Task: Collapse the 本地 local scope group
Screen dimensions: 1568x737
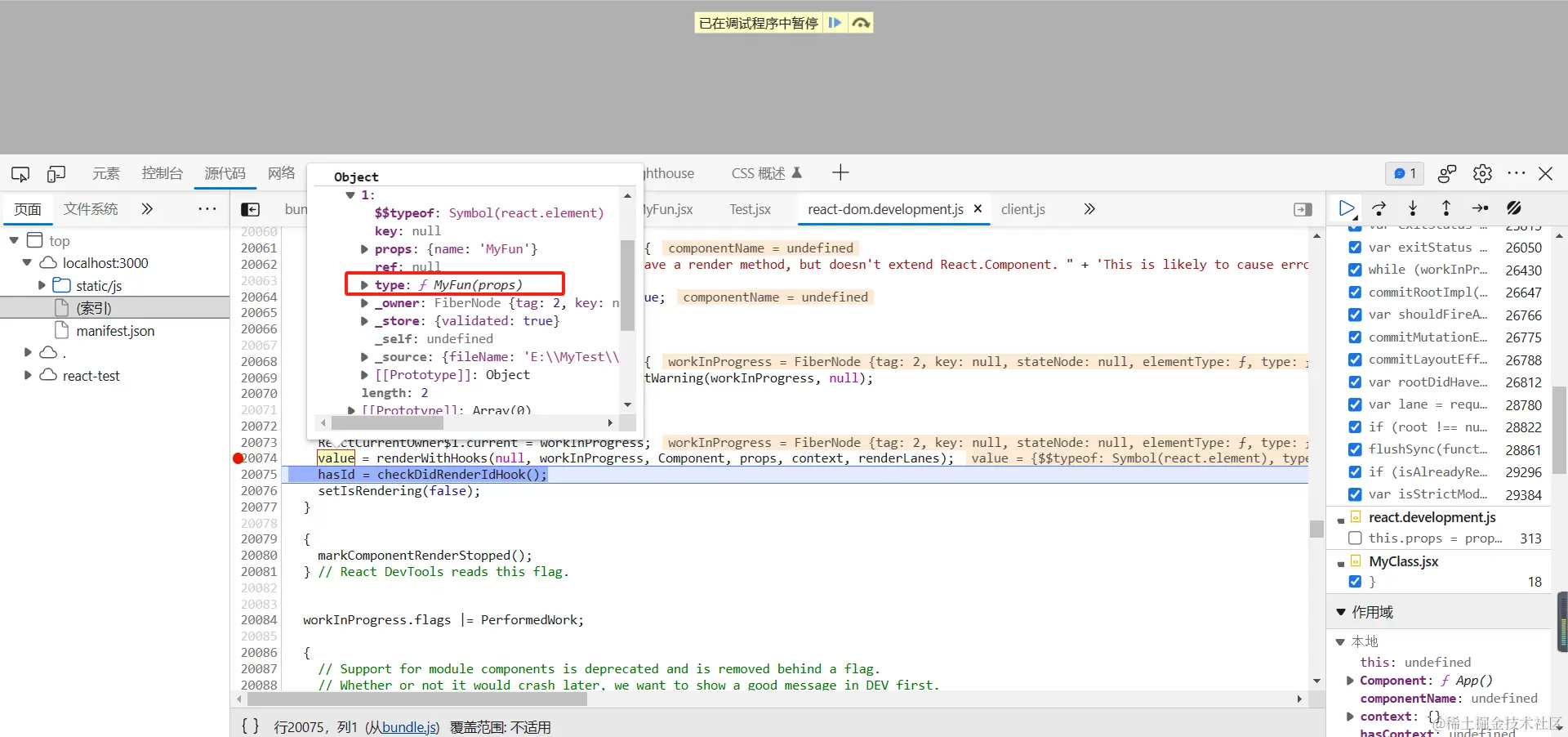Action: pos(1339,642)
